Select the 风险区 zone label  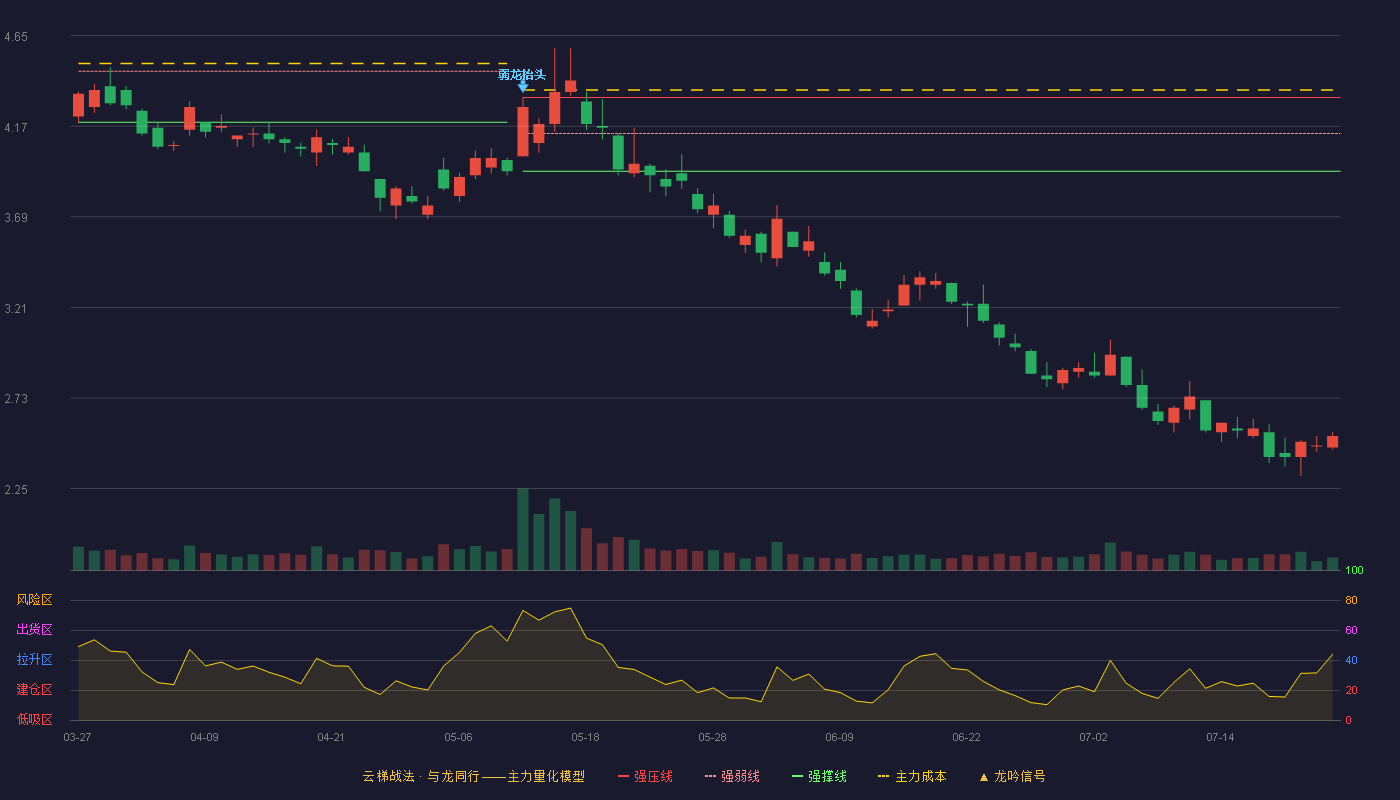34,600
